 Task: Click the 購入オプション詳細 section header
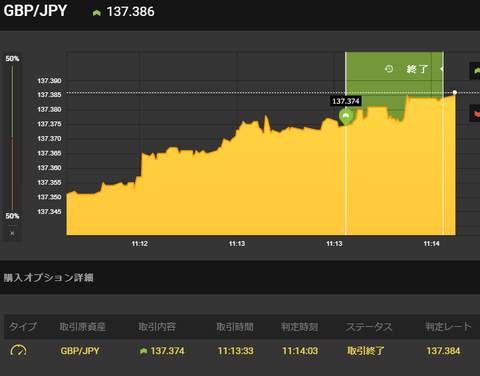coord(49,278)
